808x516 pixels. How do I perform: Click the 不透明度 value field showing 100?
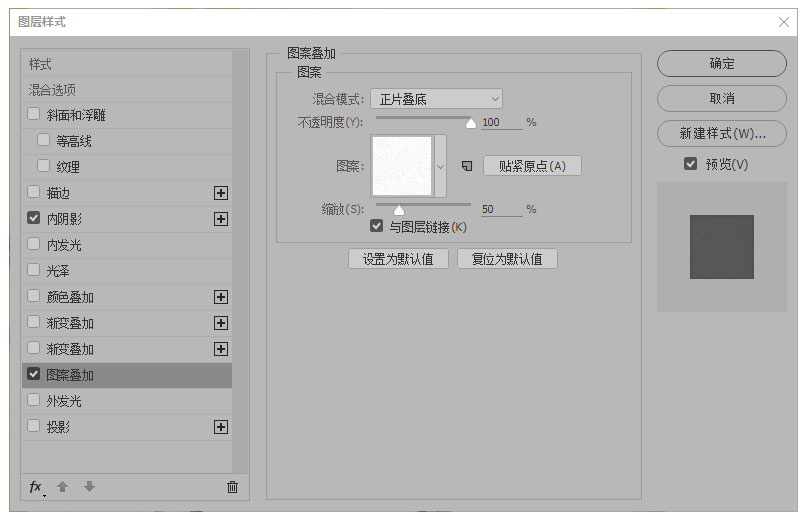pyautogui.click(x=501, y=123)
